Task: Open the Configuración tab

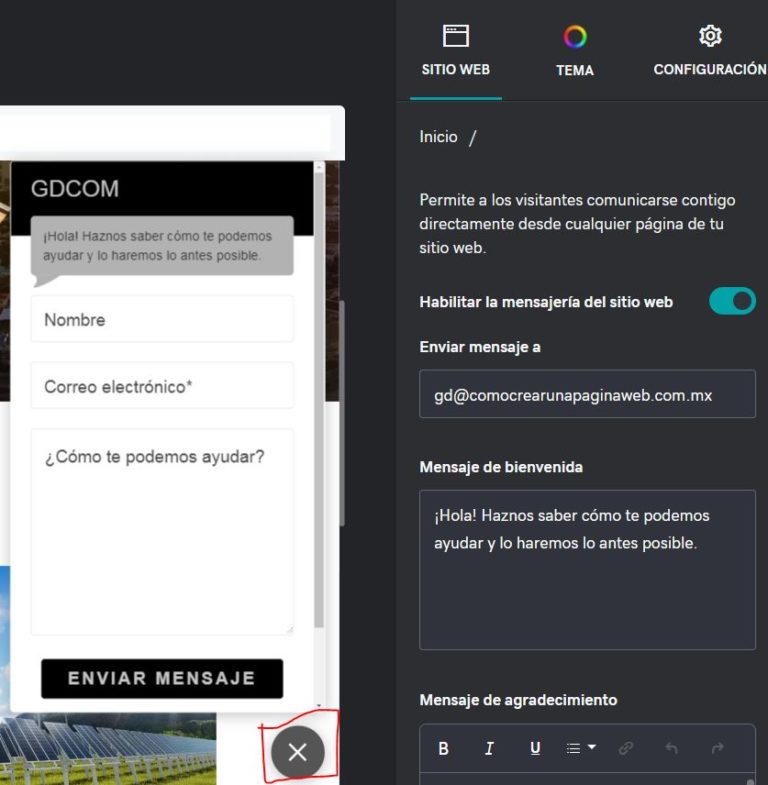Action: pos(709,52)
